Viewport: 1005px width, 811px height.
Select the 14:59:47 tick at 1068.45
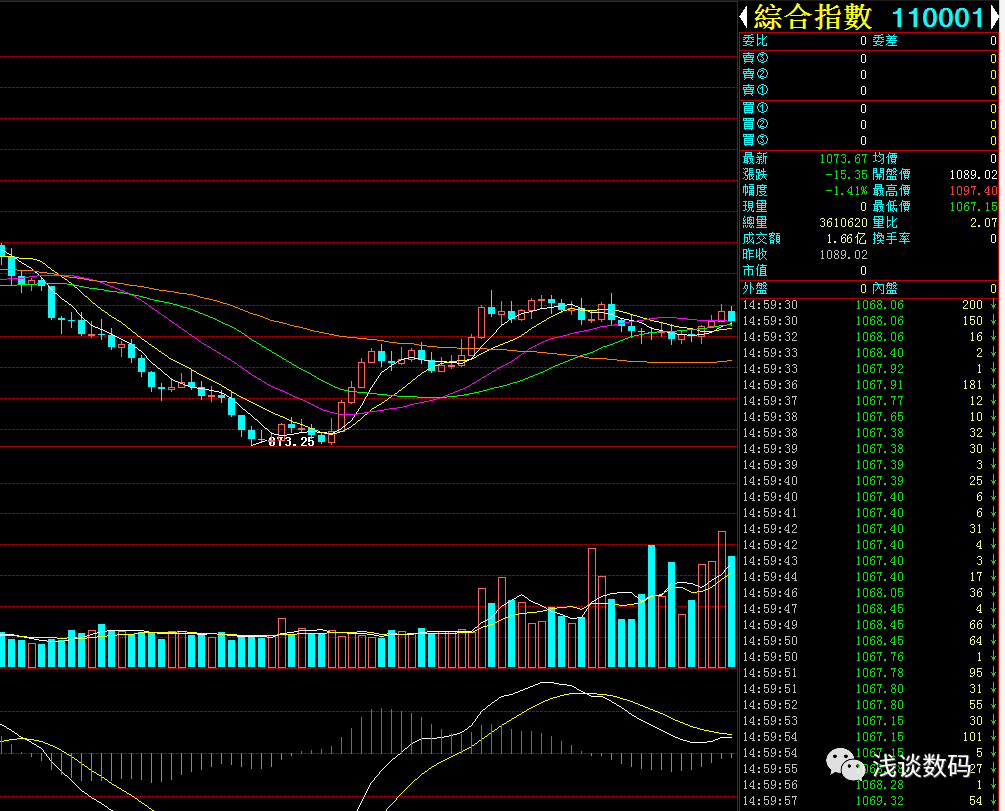pos(869,609)
